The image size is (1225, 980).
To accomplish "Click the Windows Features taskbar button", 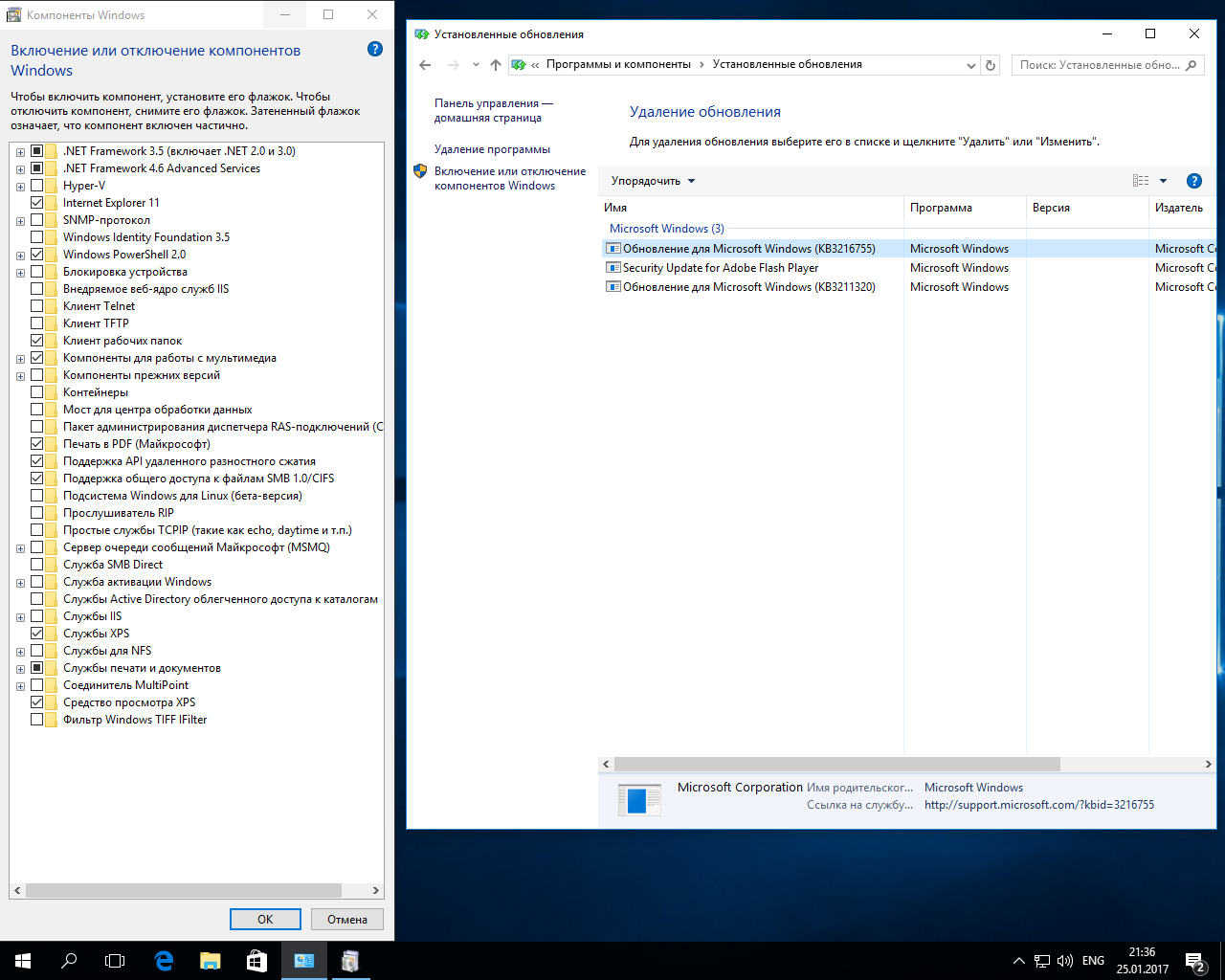I will pyautogui.click(x=349, y=961).
